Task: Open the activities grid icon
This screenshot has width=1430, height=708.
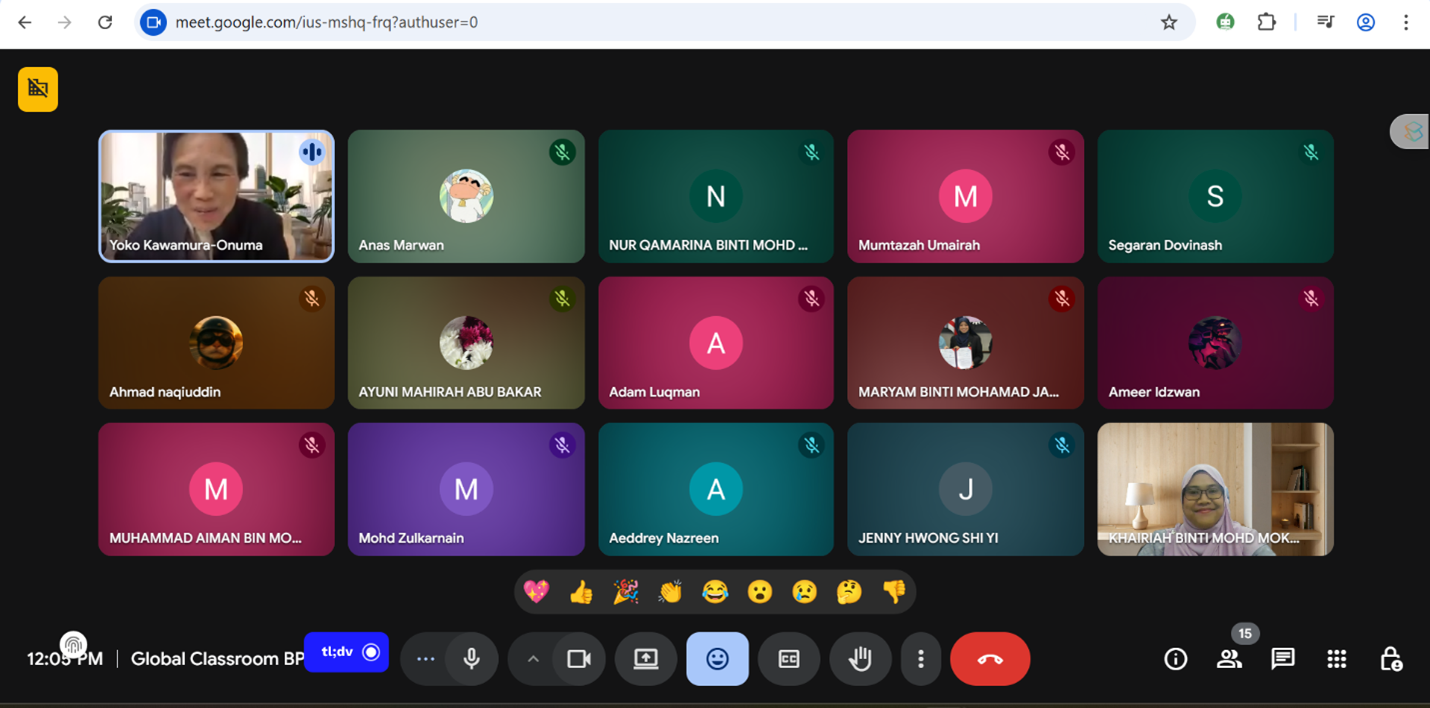Action: click(x=1336, y=659)
